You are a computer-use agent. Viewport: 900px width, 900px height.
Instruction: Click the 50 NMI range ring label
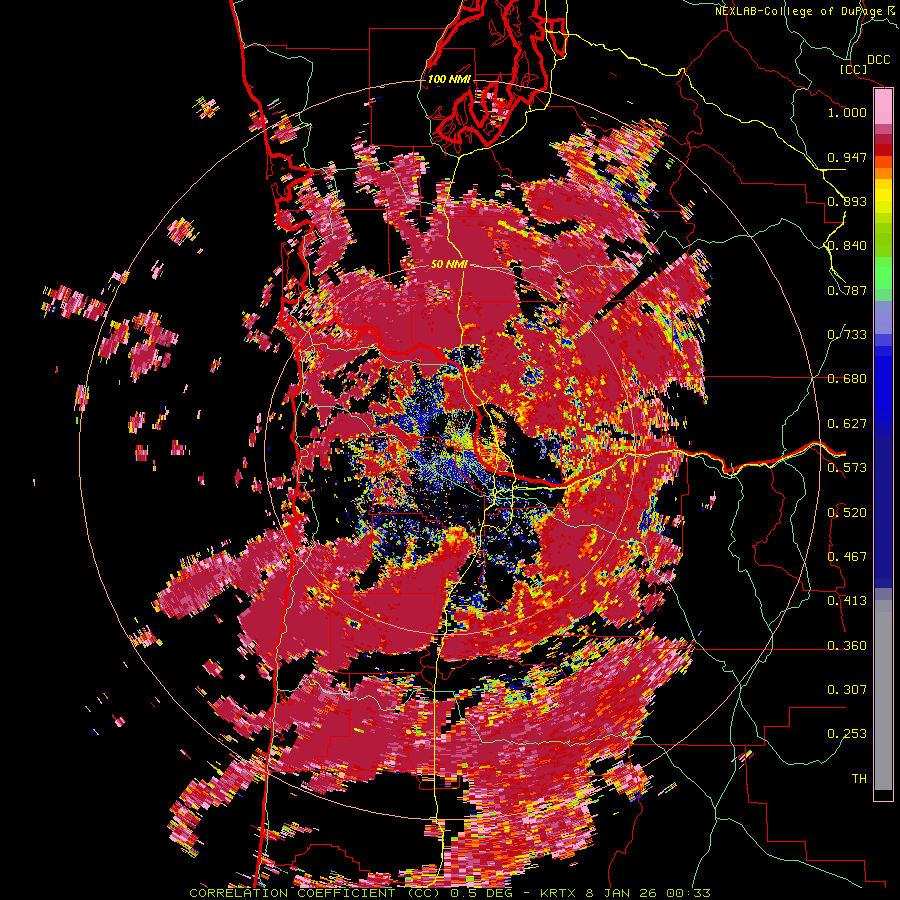(449, 265)
